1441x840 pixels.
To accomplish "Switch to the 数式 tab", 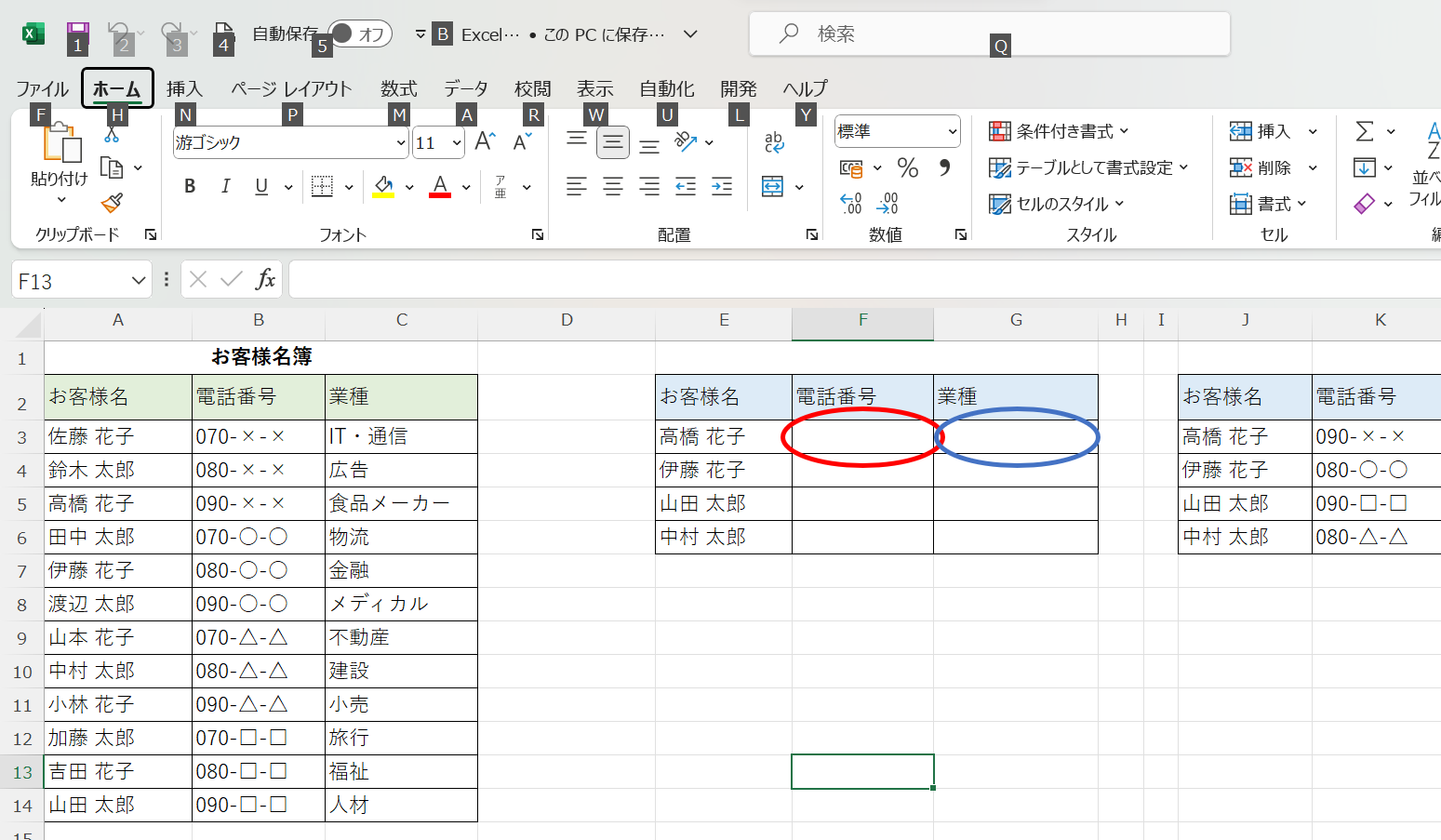I will click(x=399, y=88).
